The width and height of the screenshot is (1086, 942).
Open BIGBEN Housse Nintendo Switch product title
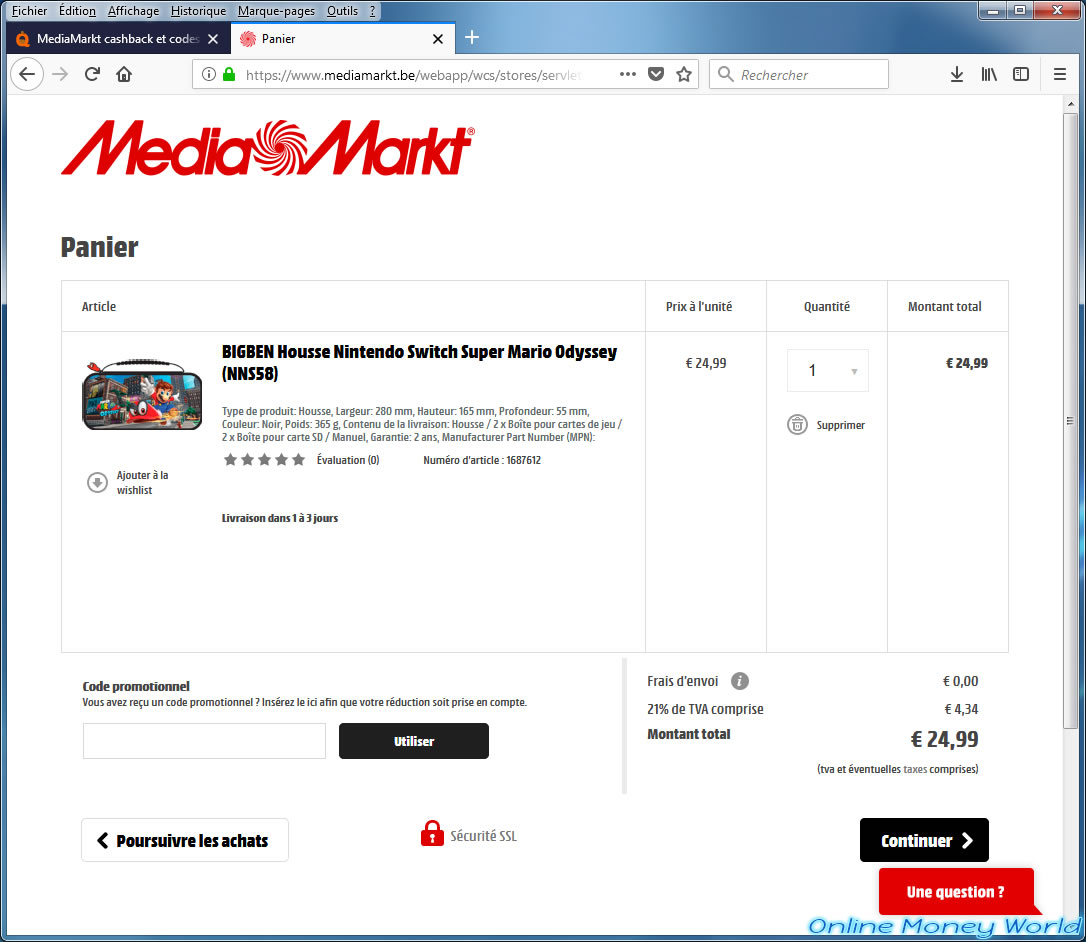419,362
